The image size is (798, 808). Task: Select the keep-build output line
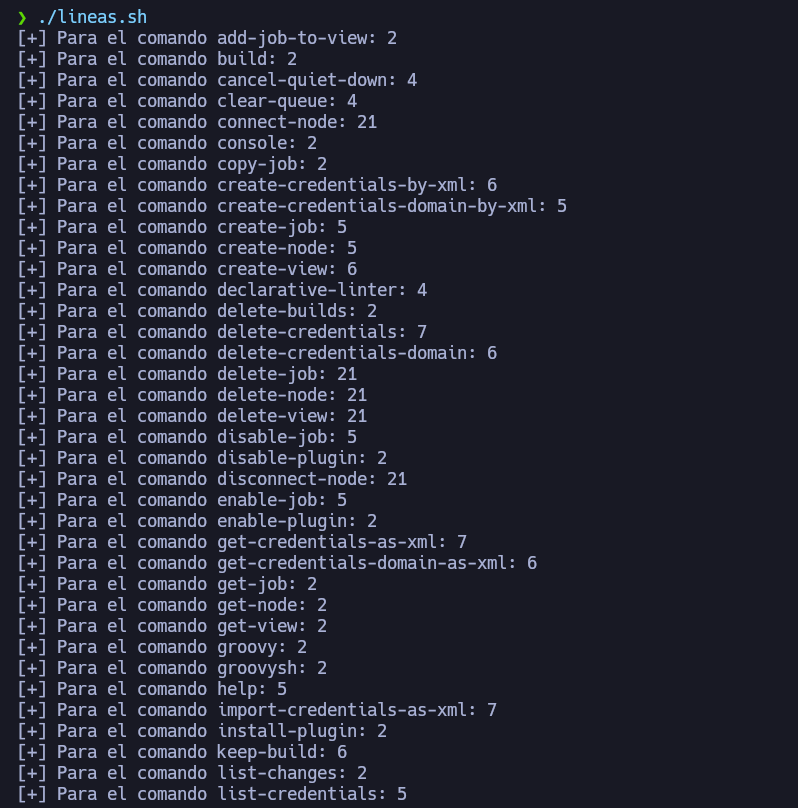(x=182, y=752)
